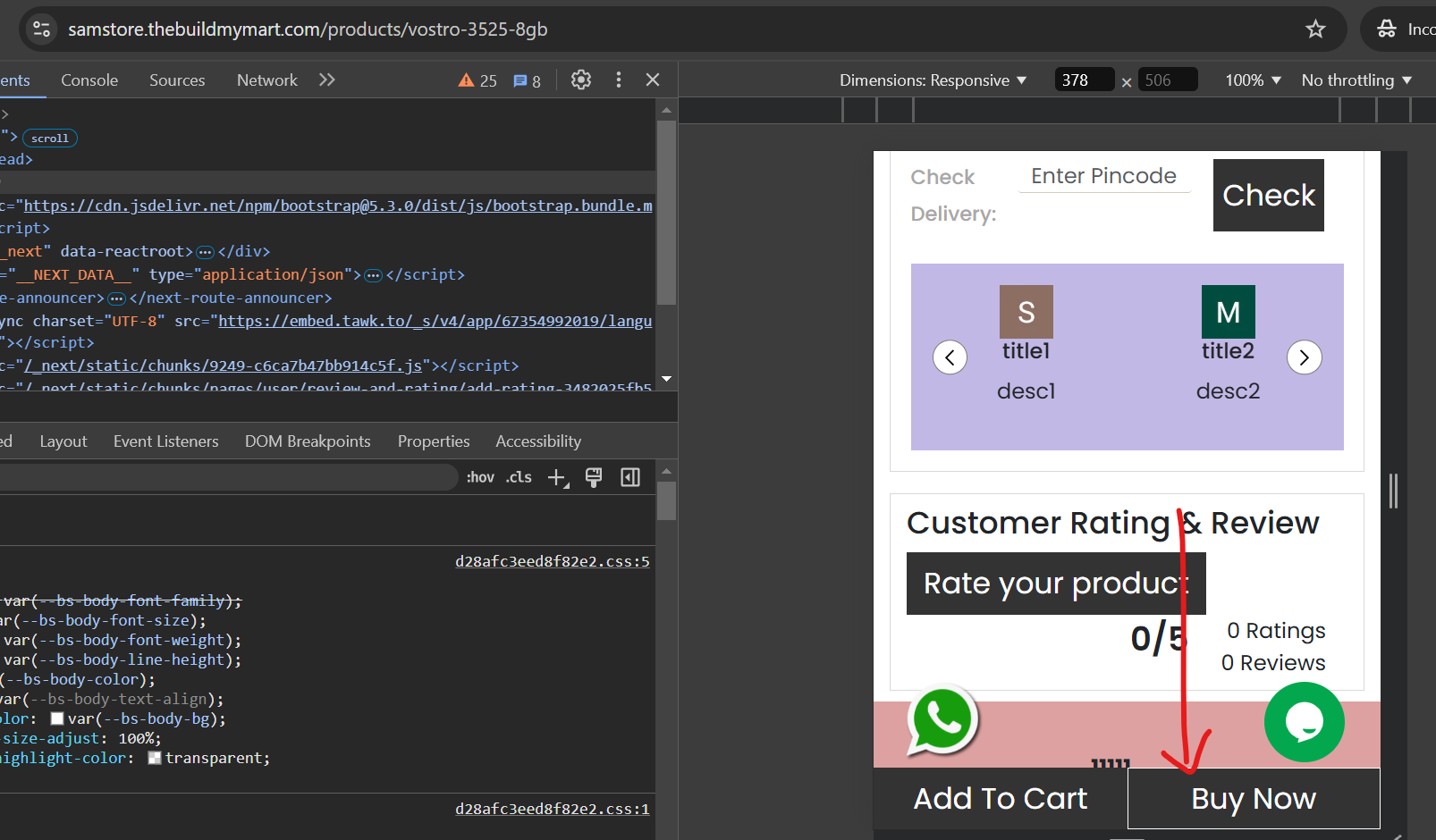
Task: Click the Incognito profile indicator
Action: (x=1404, y=29)
